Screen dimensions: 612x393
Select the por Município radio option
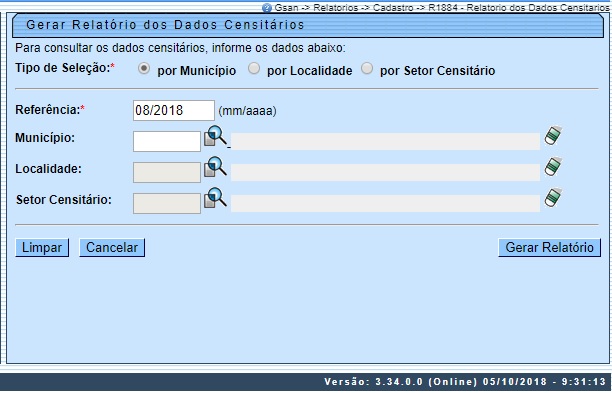click(144, 69)
